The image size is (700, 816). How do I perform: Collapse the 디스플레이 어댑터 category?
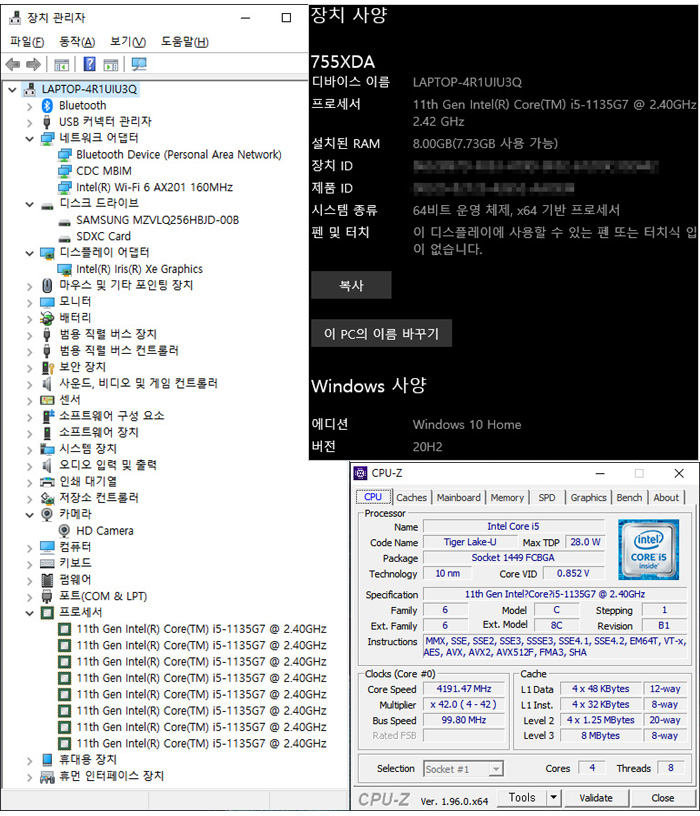point(29,253)
